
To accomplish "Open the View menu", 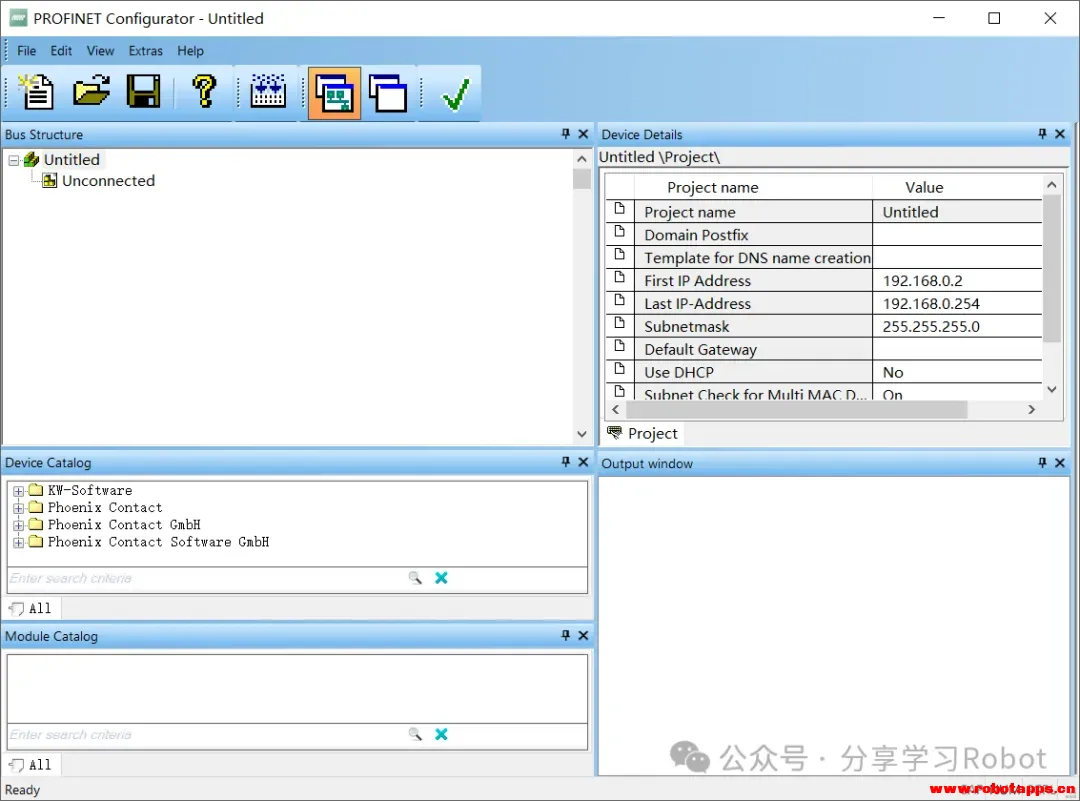I will (100, 51).
